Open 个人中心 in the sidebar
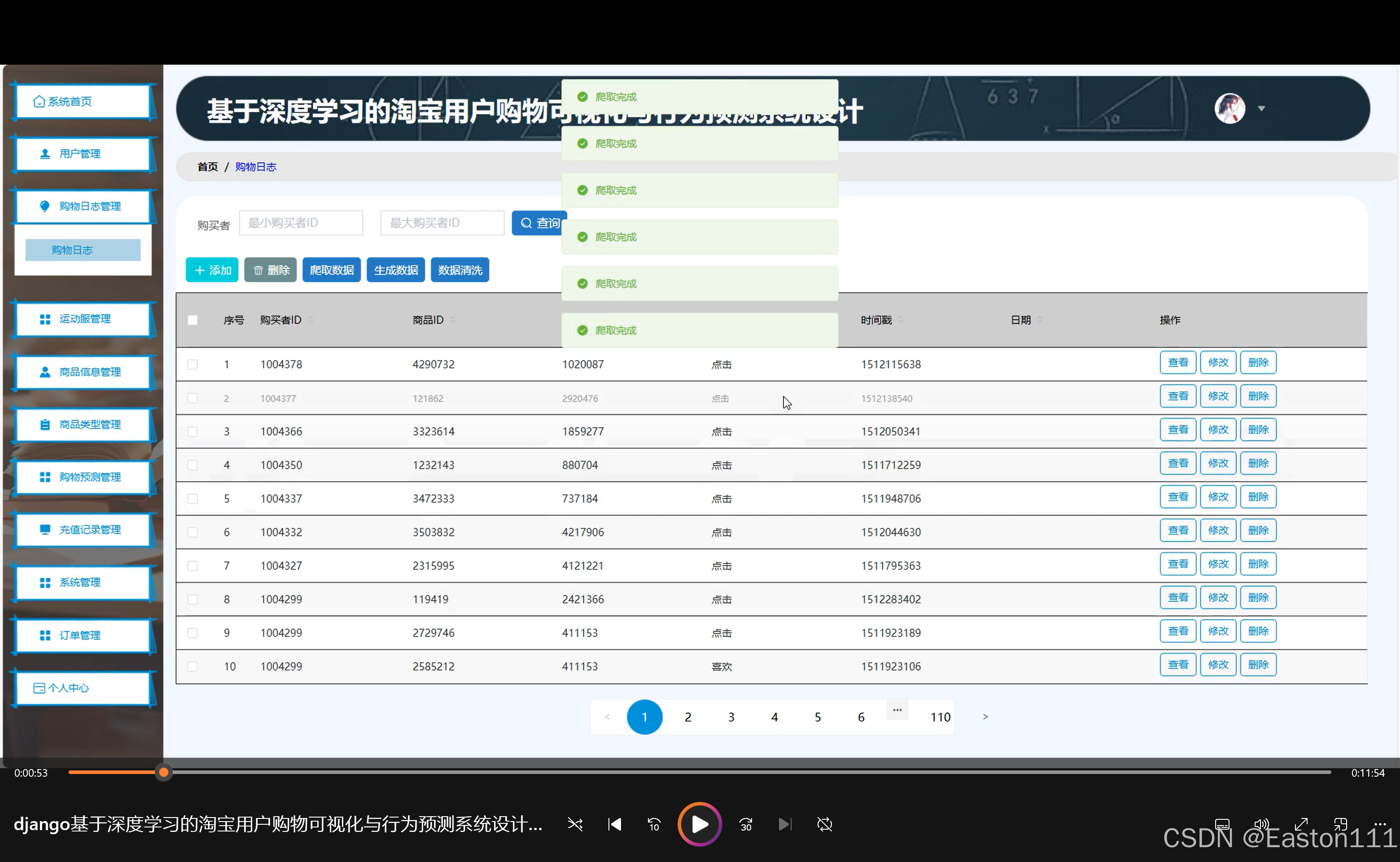Screen dimensions: 1400x862 pos(83,687)
